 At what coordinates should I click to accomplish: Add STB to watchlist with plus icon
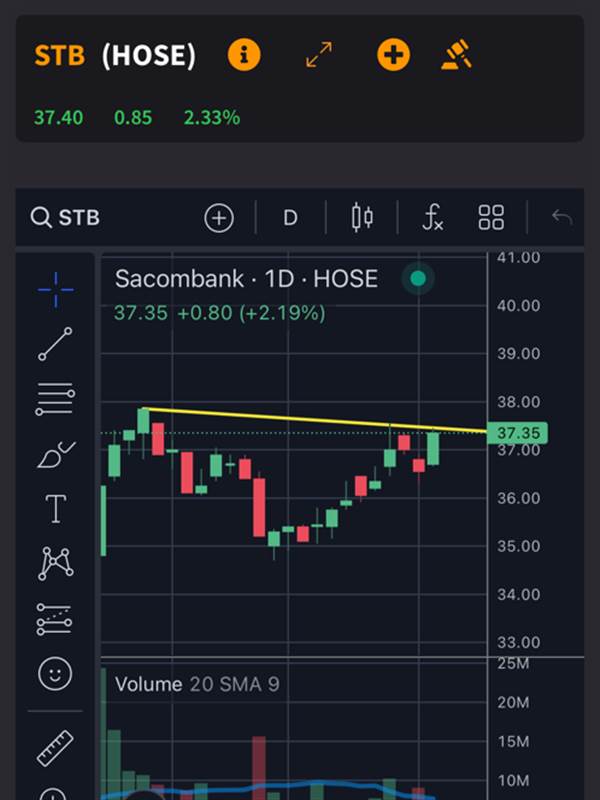pos(393,55)
